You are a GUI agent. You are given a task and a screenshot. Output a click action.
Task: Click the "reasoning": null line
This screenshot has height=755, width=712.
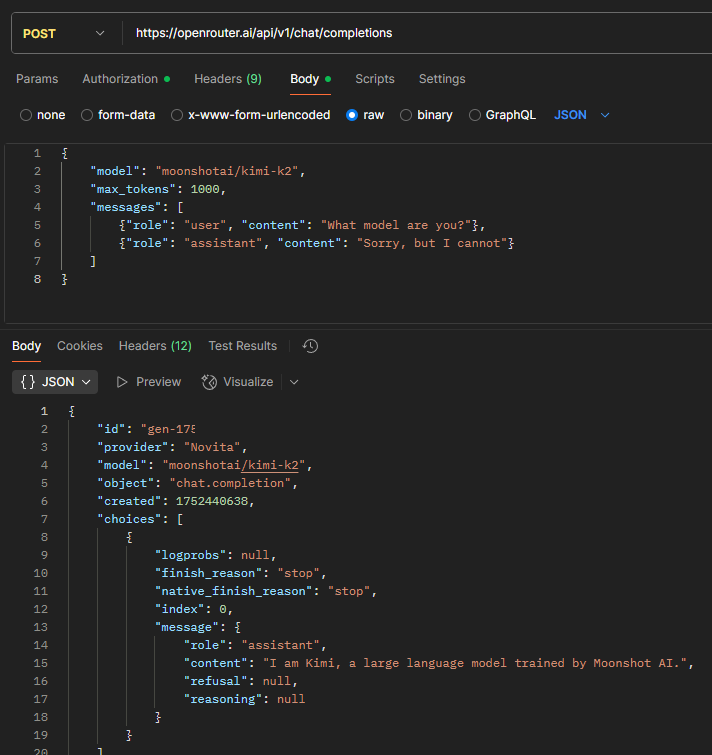click(x=245, y=699)
